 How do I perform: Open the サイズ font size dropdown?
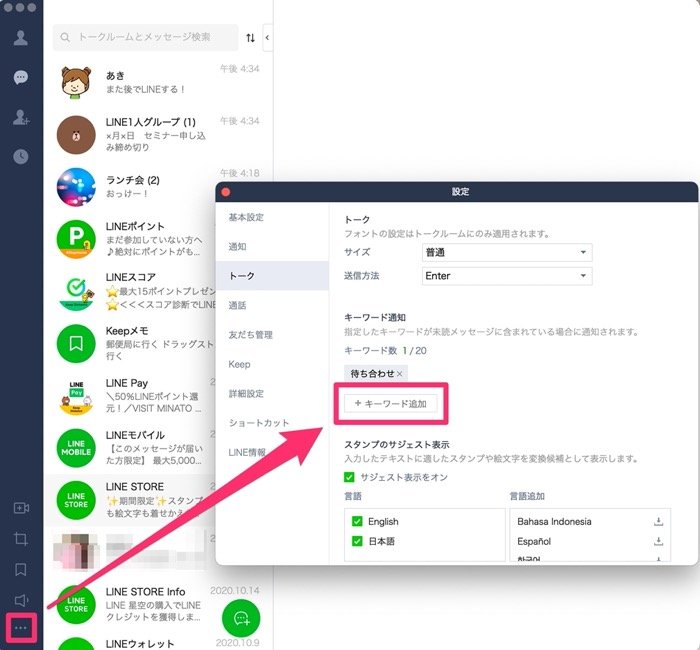pyautogui.click(x=507, y=252)
